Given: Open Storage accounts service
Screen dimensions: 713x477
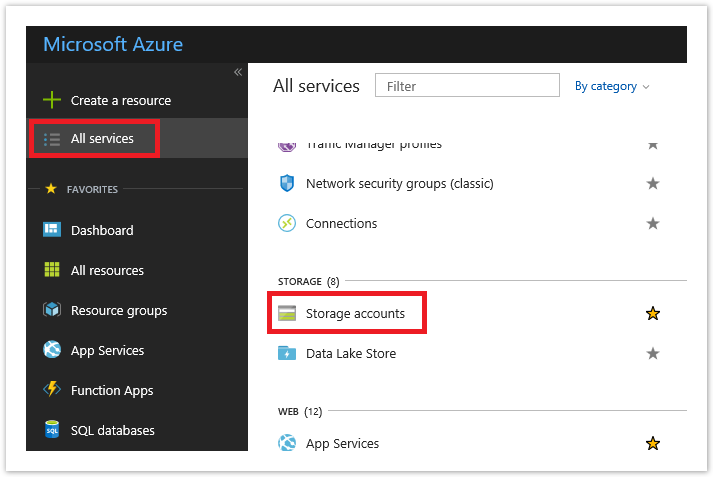Looking at the screenshot, I should 355,313.
